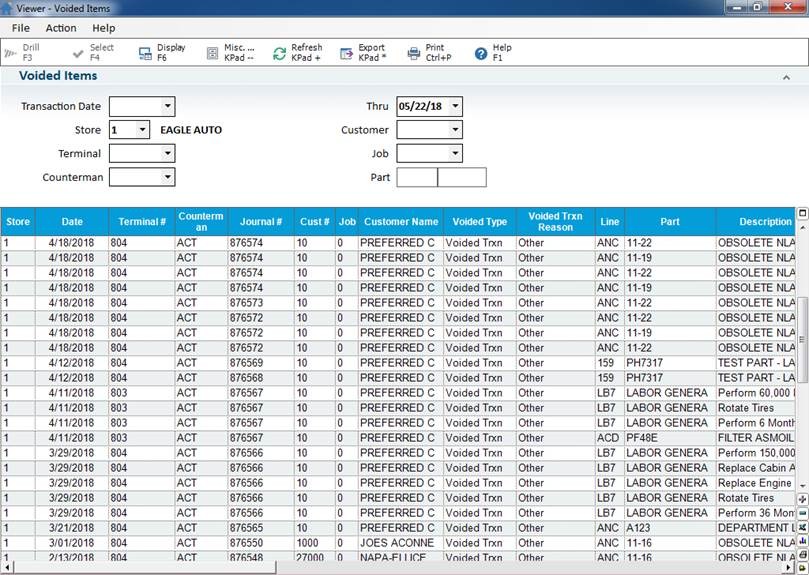
Task: Sort by the Voided Type column header
Action: pyautogui.click(x=479, y=221)
